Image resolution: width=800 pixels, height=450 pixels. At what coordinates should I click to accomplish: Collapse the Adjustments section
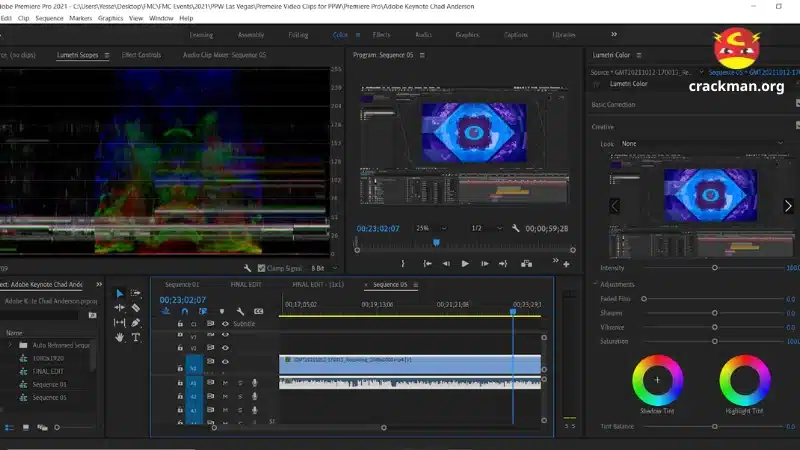(595, 284)
